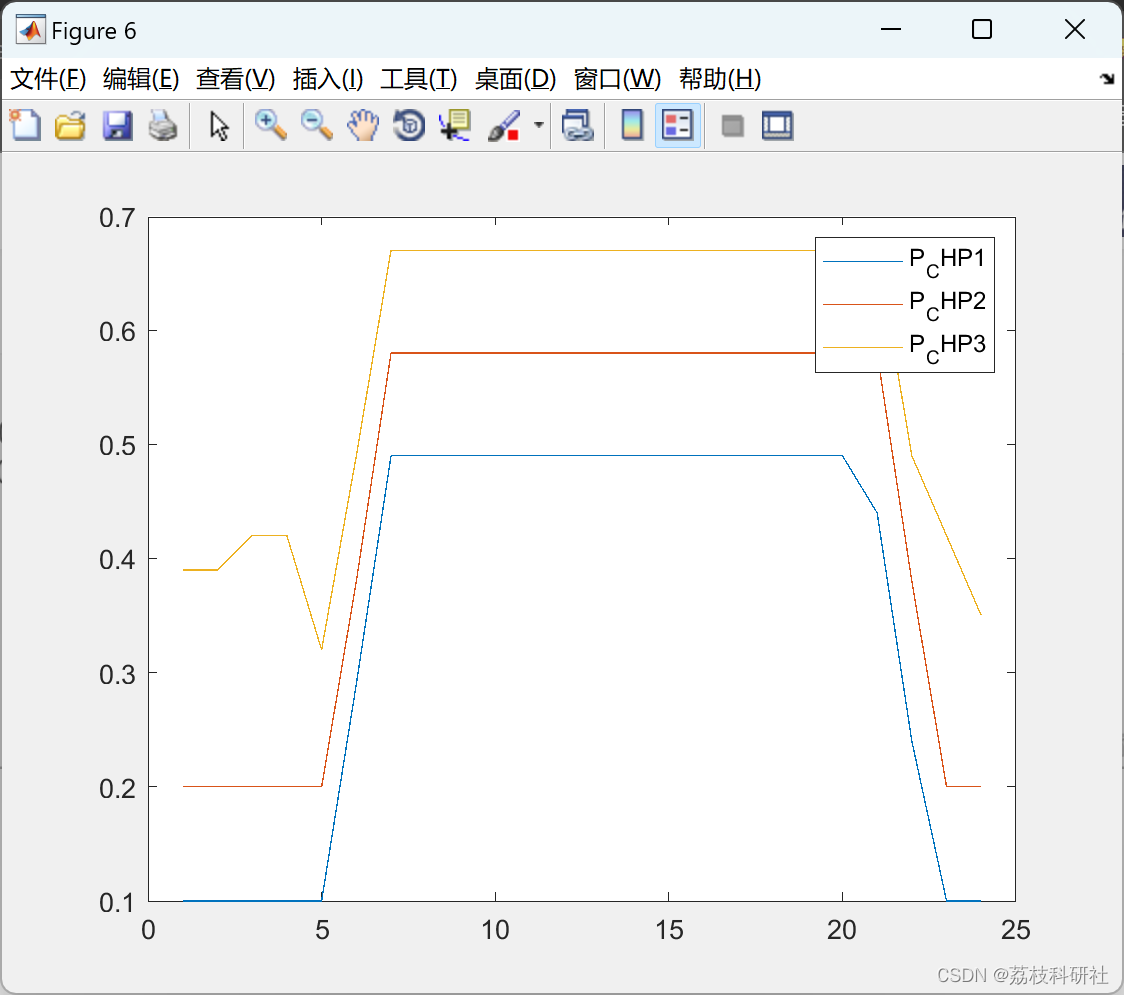
Task: Click the Link Plot button
Action: (x=578, y=125)
